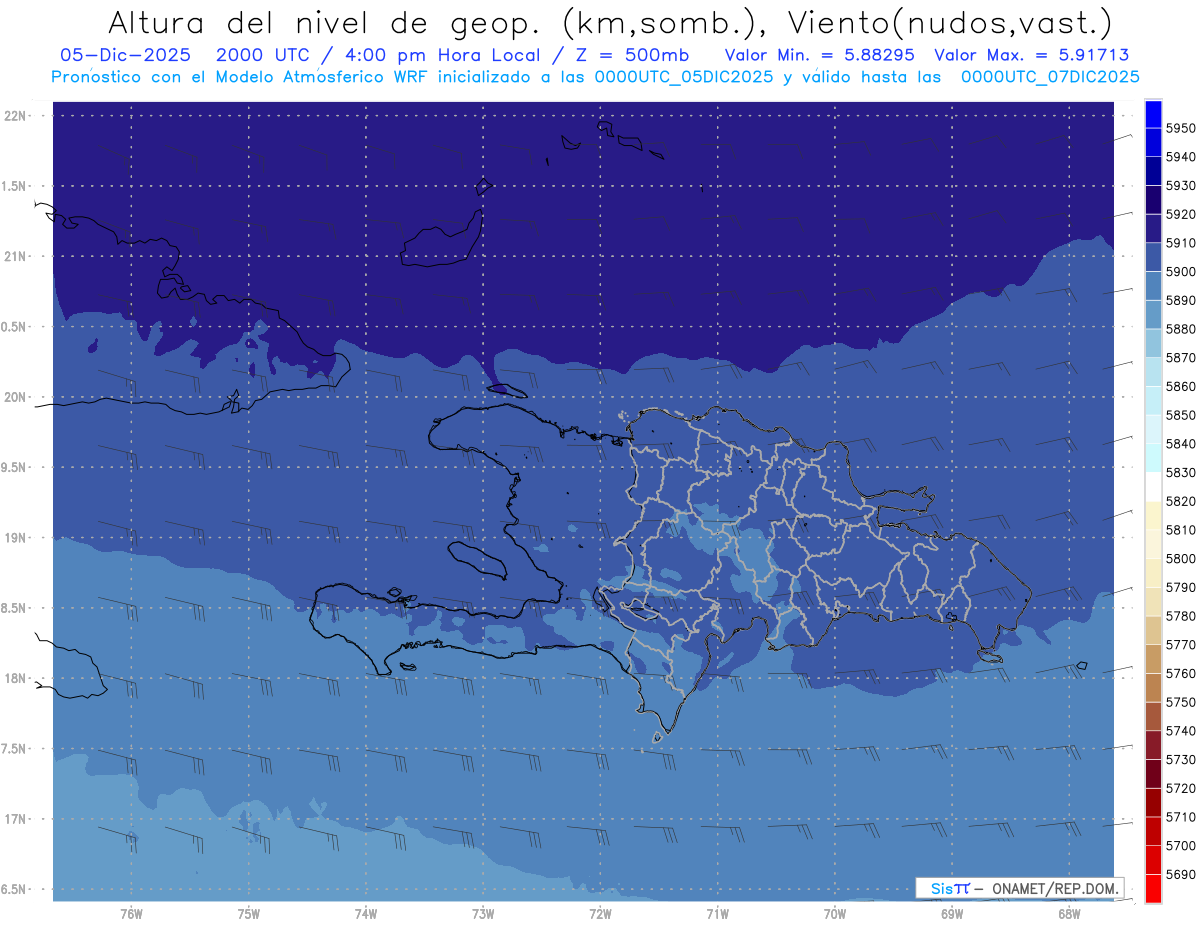Click the 'Valor Min. = 5.88295' text

coord(820,56)
